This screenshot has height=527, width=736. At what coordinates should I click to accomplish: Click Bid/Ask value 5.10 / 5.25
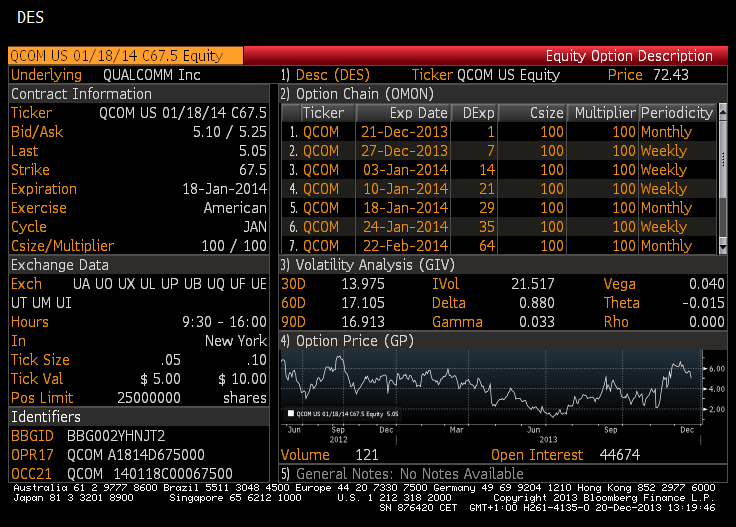click(x=230, y=132)
